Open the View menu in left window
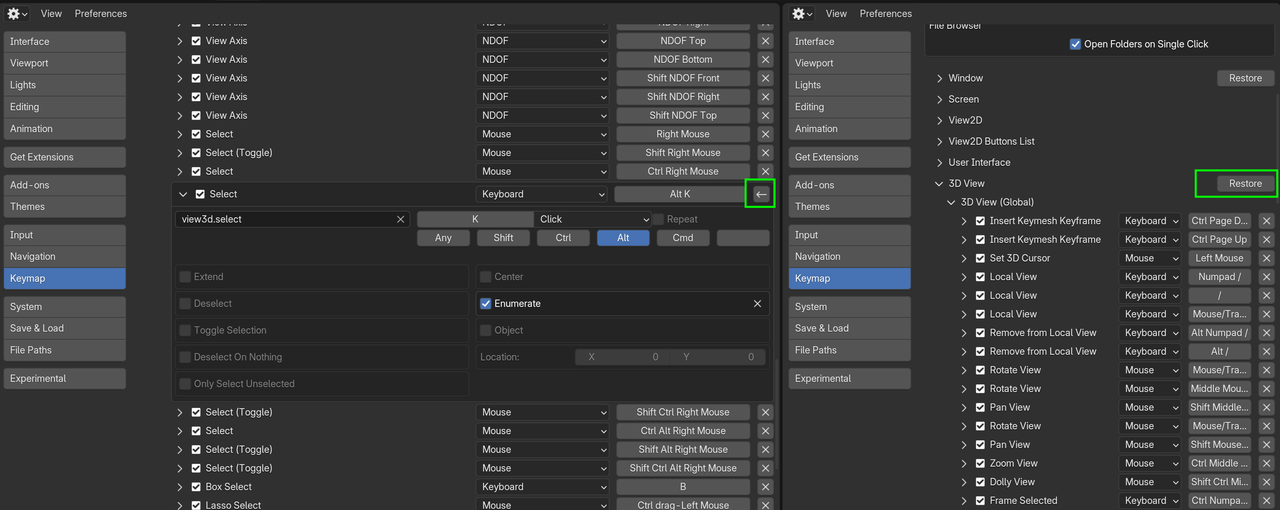 [x=51, y=13]
